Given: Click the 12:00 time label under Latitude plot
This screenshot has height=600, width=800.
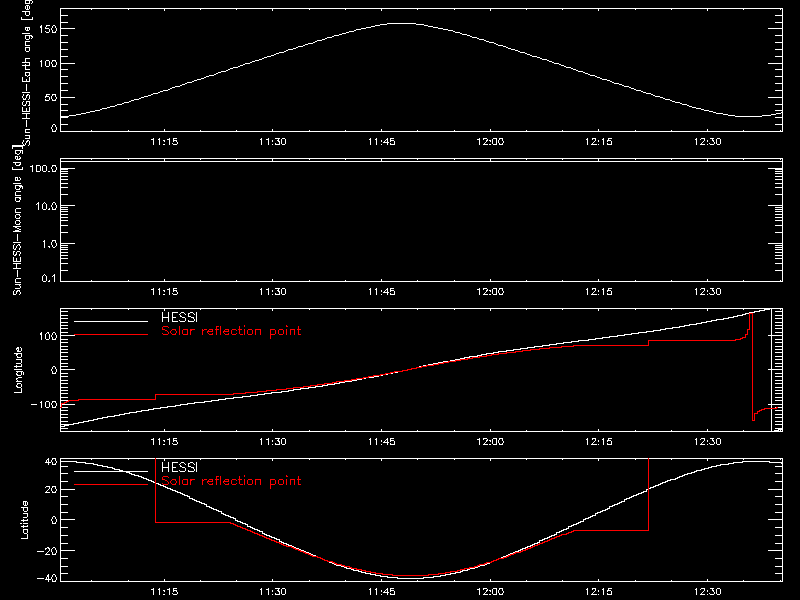Looking at the screenshot, I should pyautogui.click(x=490, y=591).
